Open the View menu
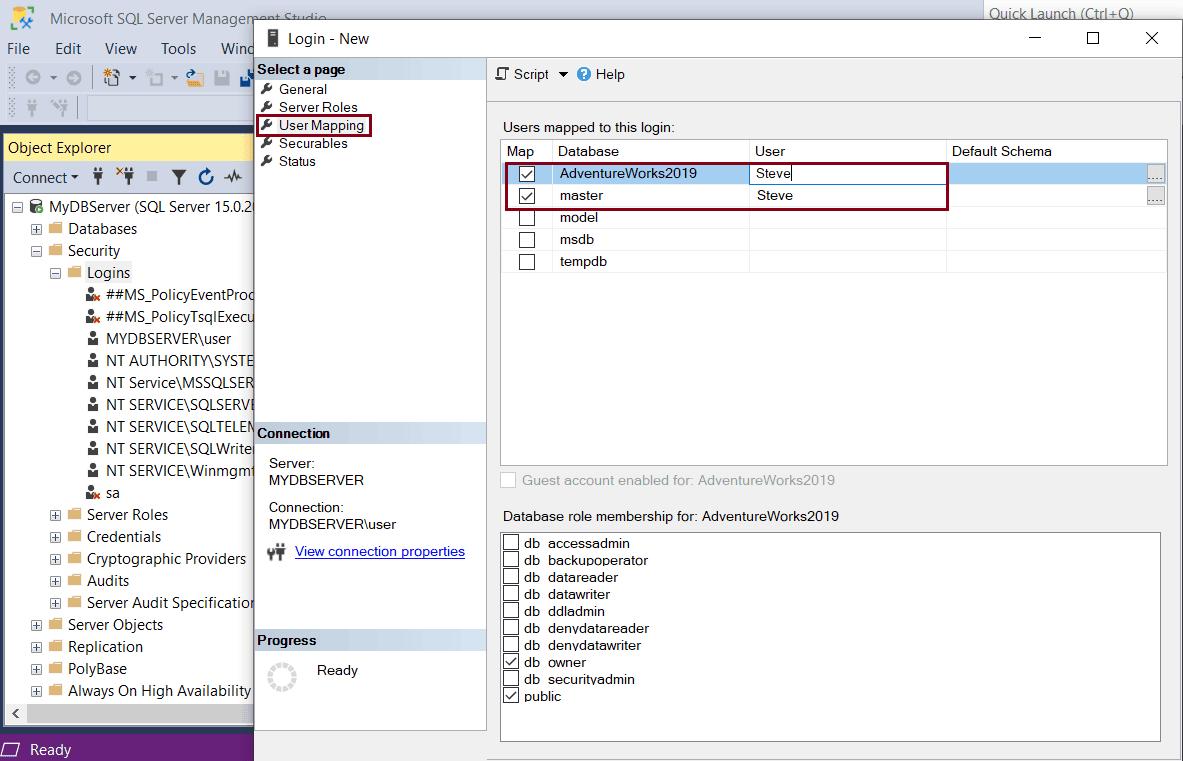The width and height of the screenshot is (1183, 761). point(120,48)
